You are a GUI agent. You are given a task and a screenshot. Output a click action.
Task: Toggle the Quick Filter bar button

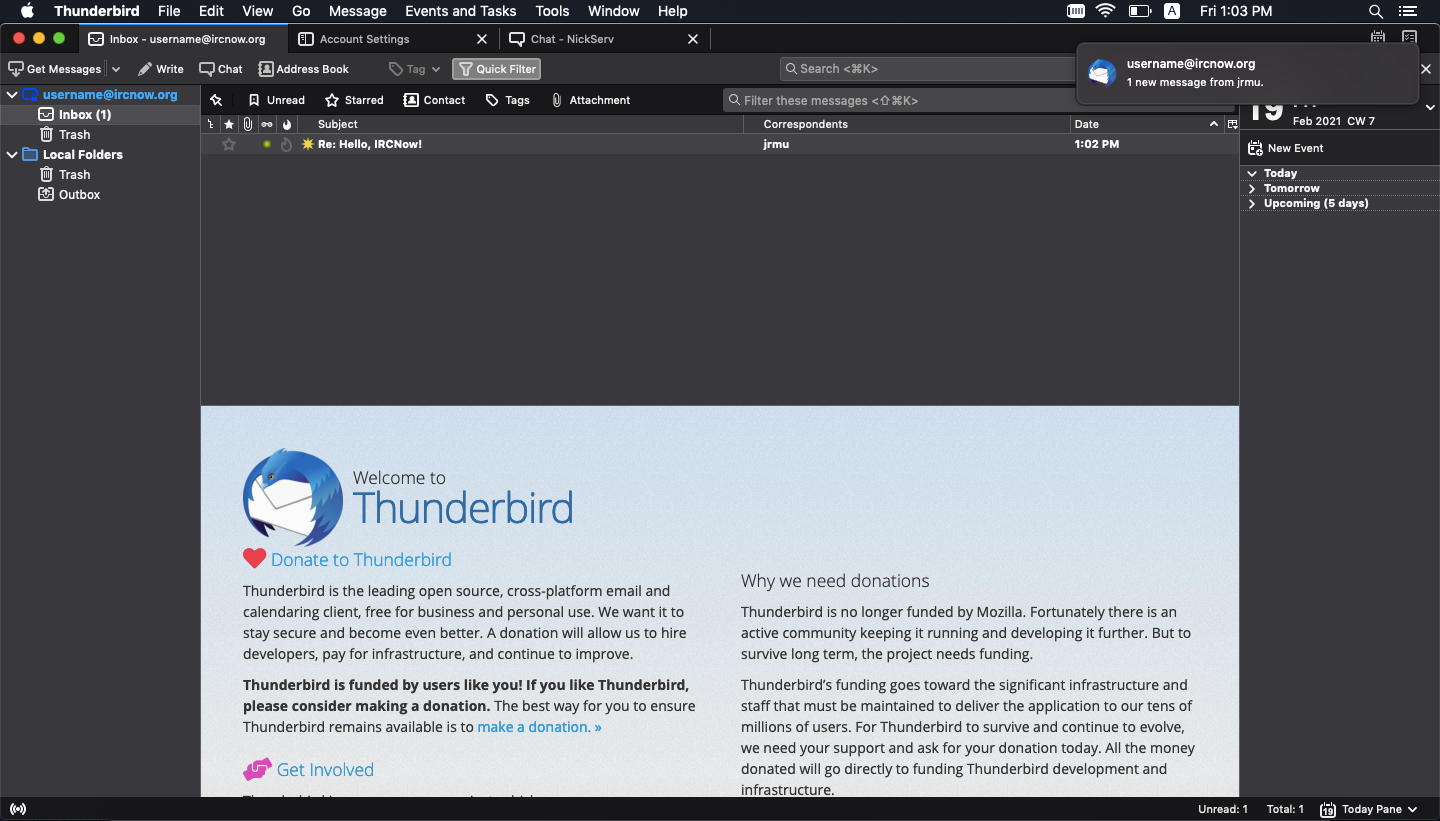pyautogui.click(x=497, y=69)
